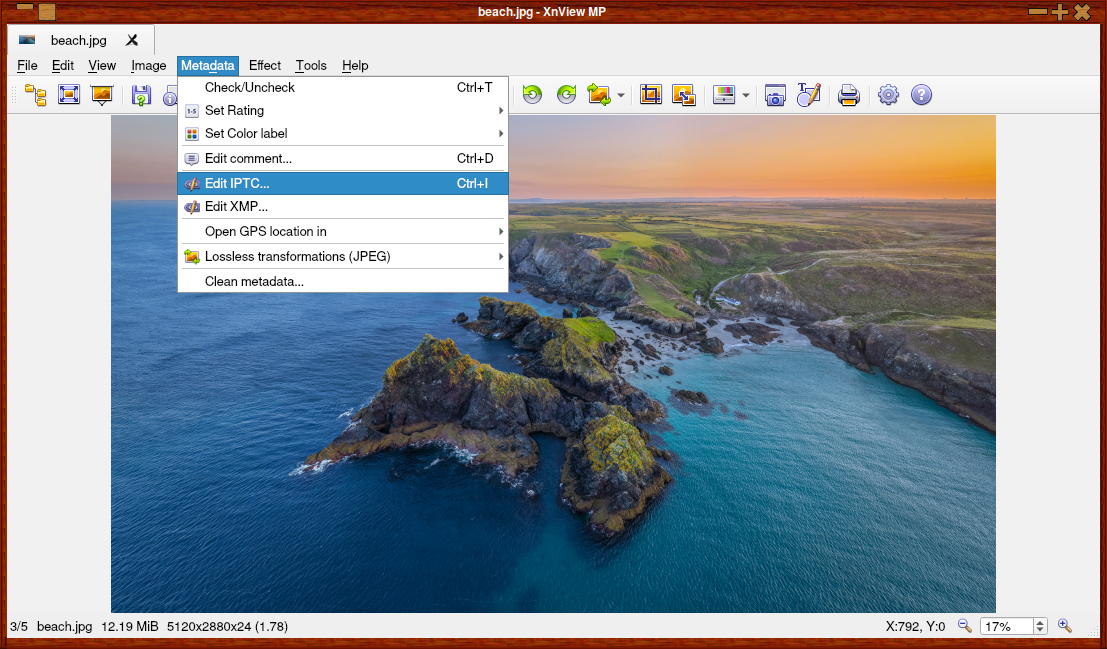Print the beach.jpg image
This screenshot has height=649, width=1107.
tap(849, 94)
